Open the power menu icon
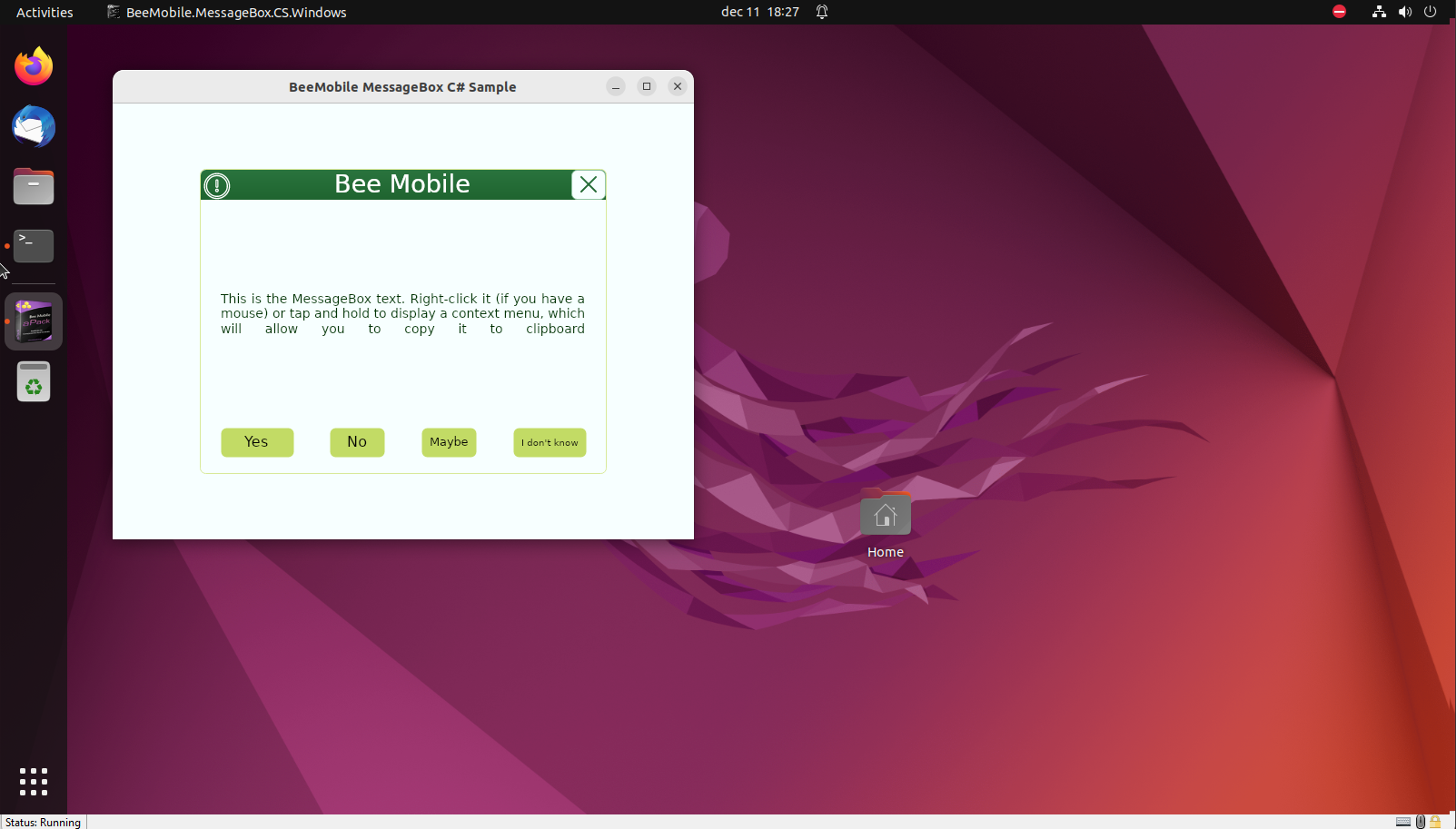The image size is (1456, 829). pos(1431,12)
